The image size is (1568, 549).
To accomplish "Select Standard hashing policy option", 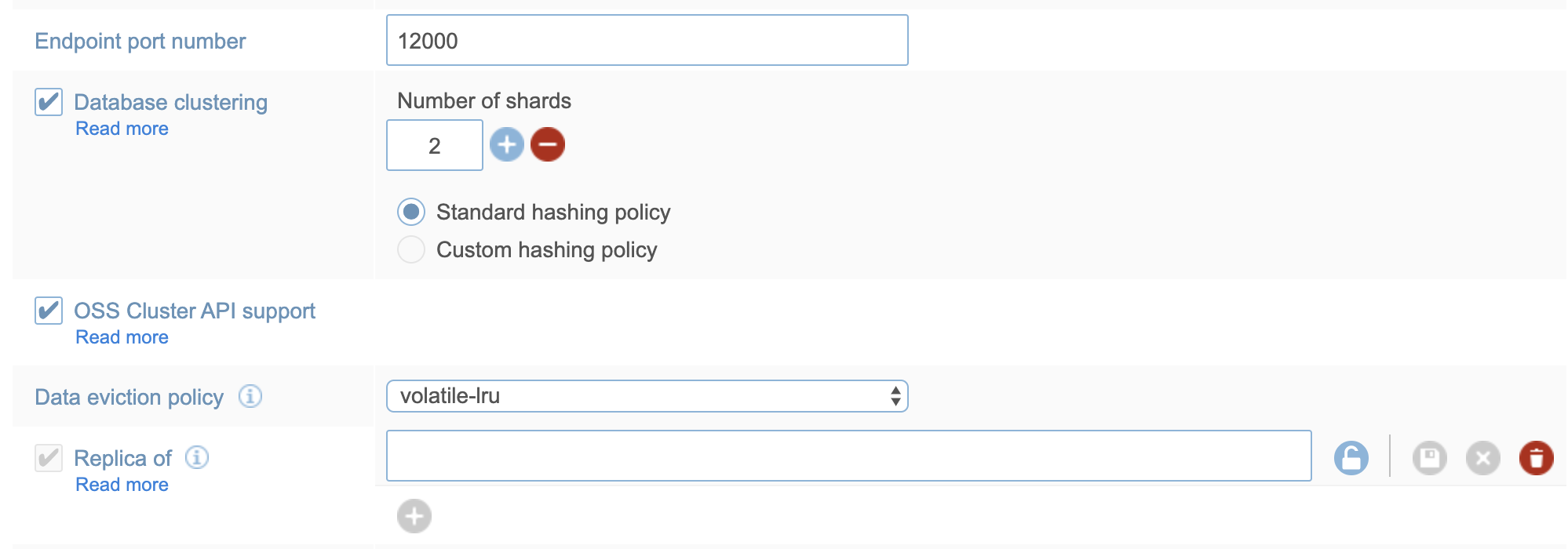I will pos(411,212).
